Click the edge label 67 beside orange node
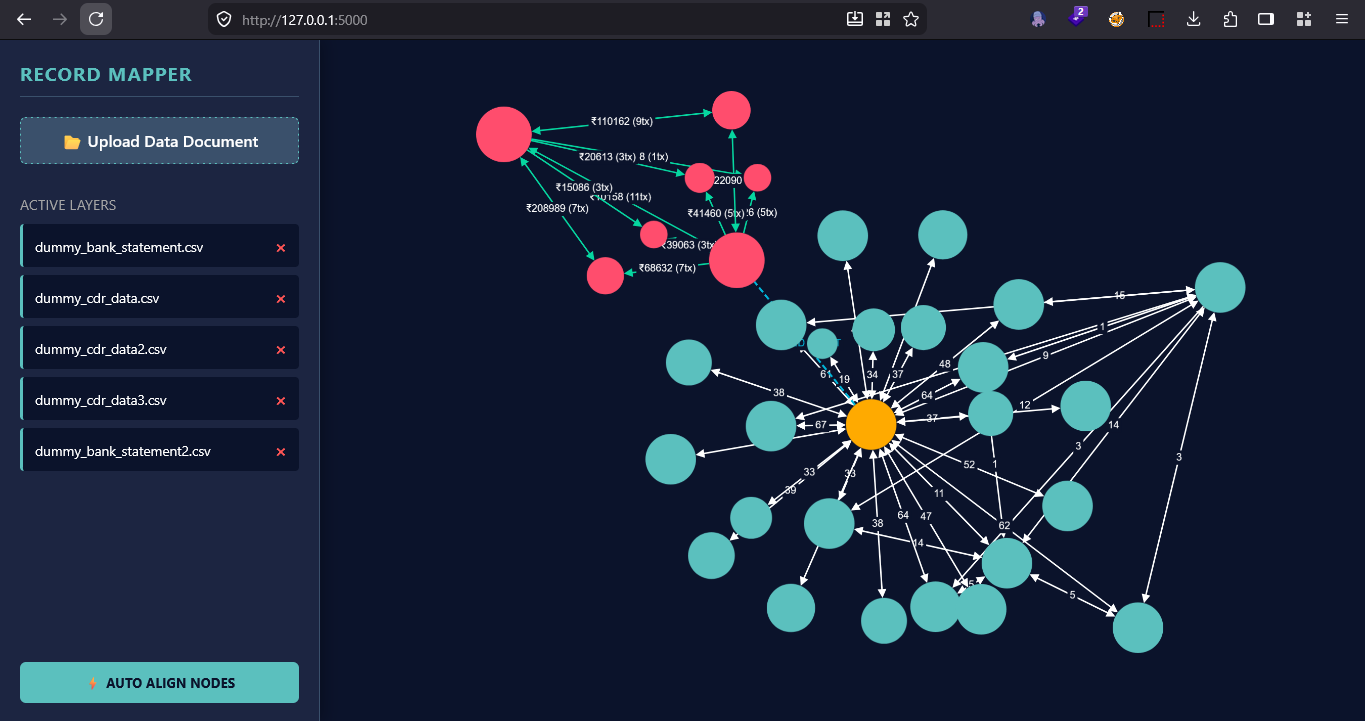This screenshot has width=1365, height=721. [821, 425]
